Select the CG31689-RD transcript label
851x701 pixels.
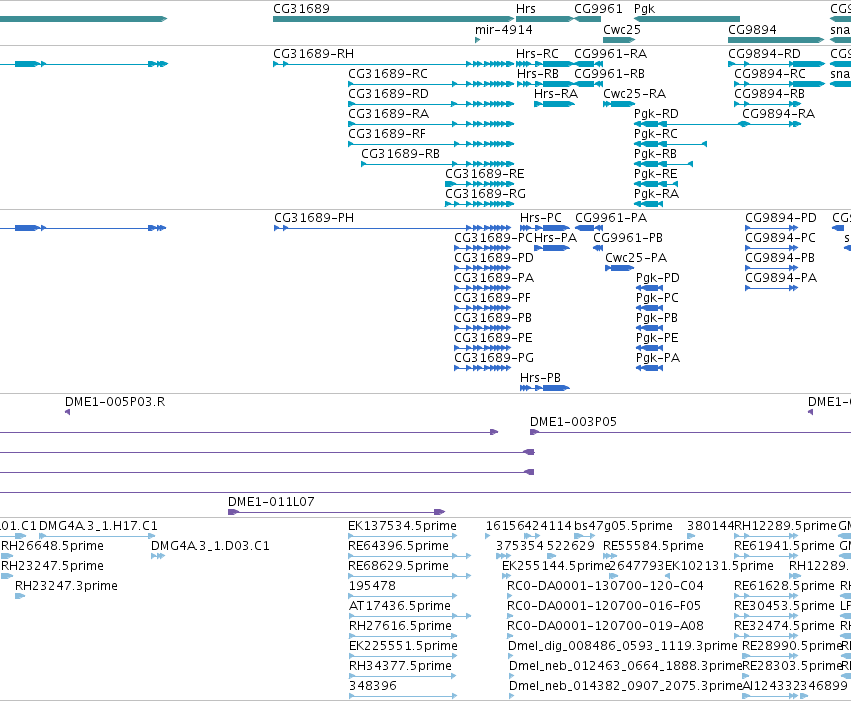pos(388,94)
